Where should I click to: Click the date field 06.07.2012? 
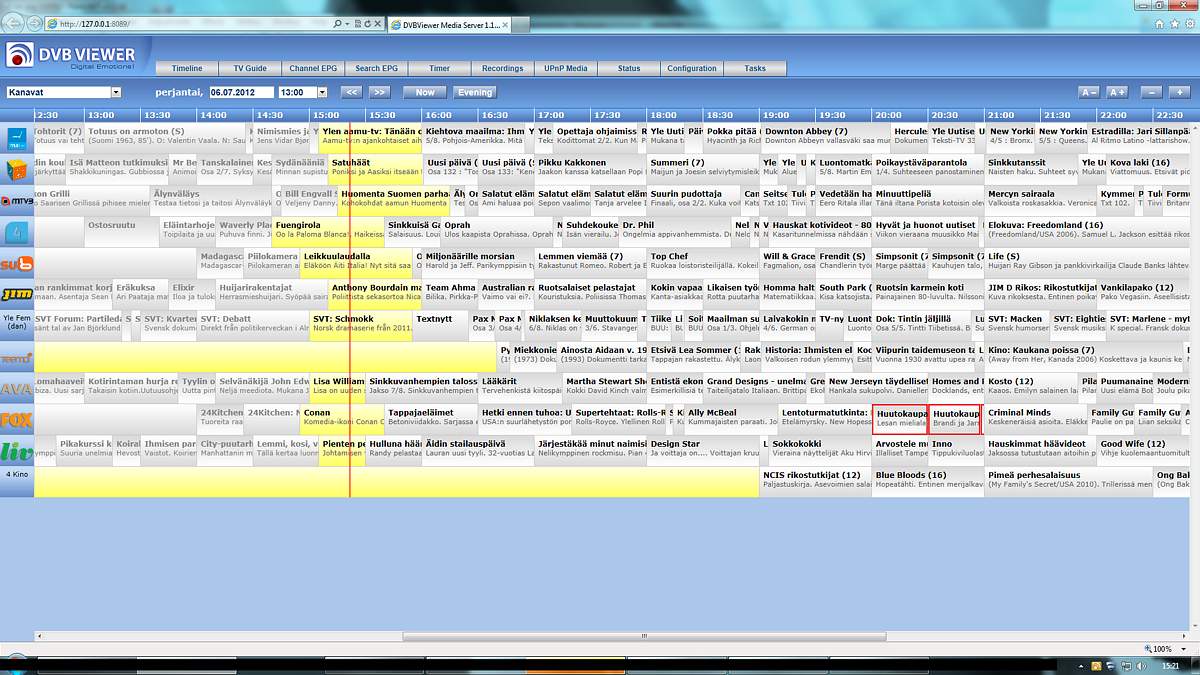pyautogui.click(x=241, y=92)
